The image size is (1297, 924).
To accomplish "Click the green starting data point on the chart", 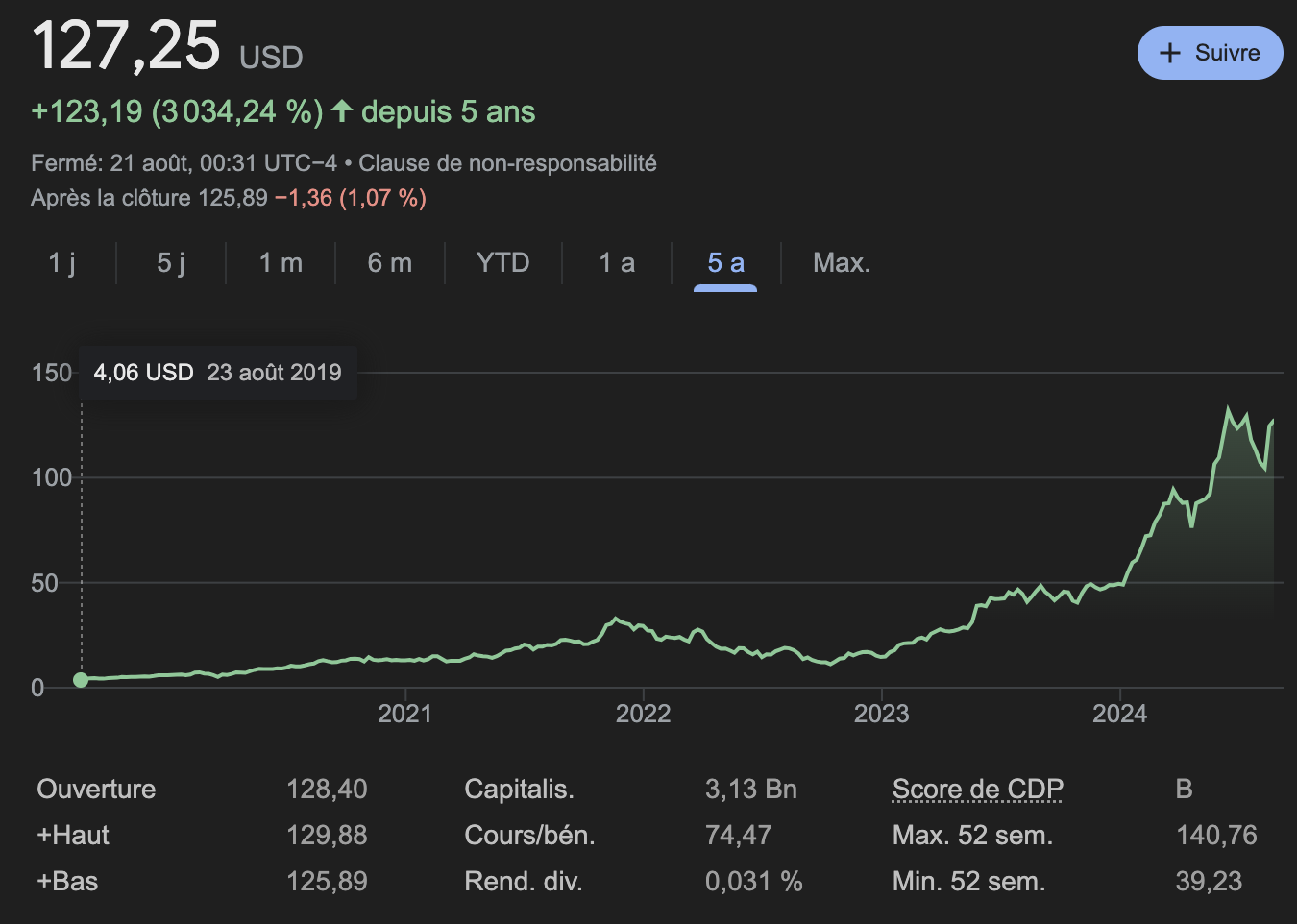I will [82, 679].
